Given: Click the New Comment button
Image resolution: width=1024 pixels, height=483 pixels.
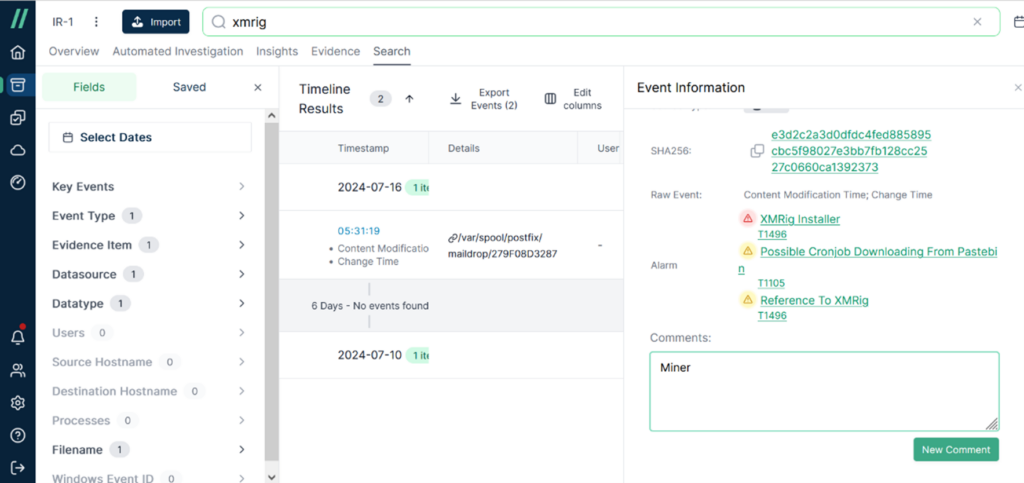Looking at the screenshot, I should click(955, 450).
